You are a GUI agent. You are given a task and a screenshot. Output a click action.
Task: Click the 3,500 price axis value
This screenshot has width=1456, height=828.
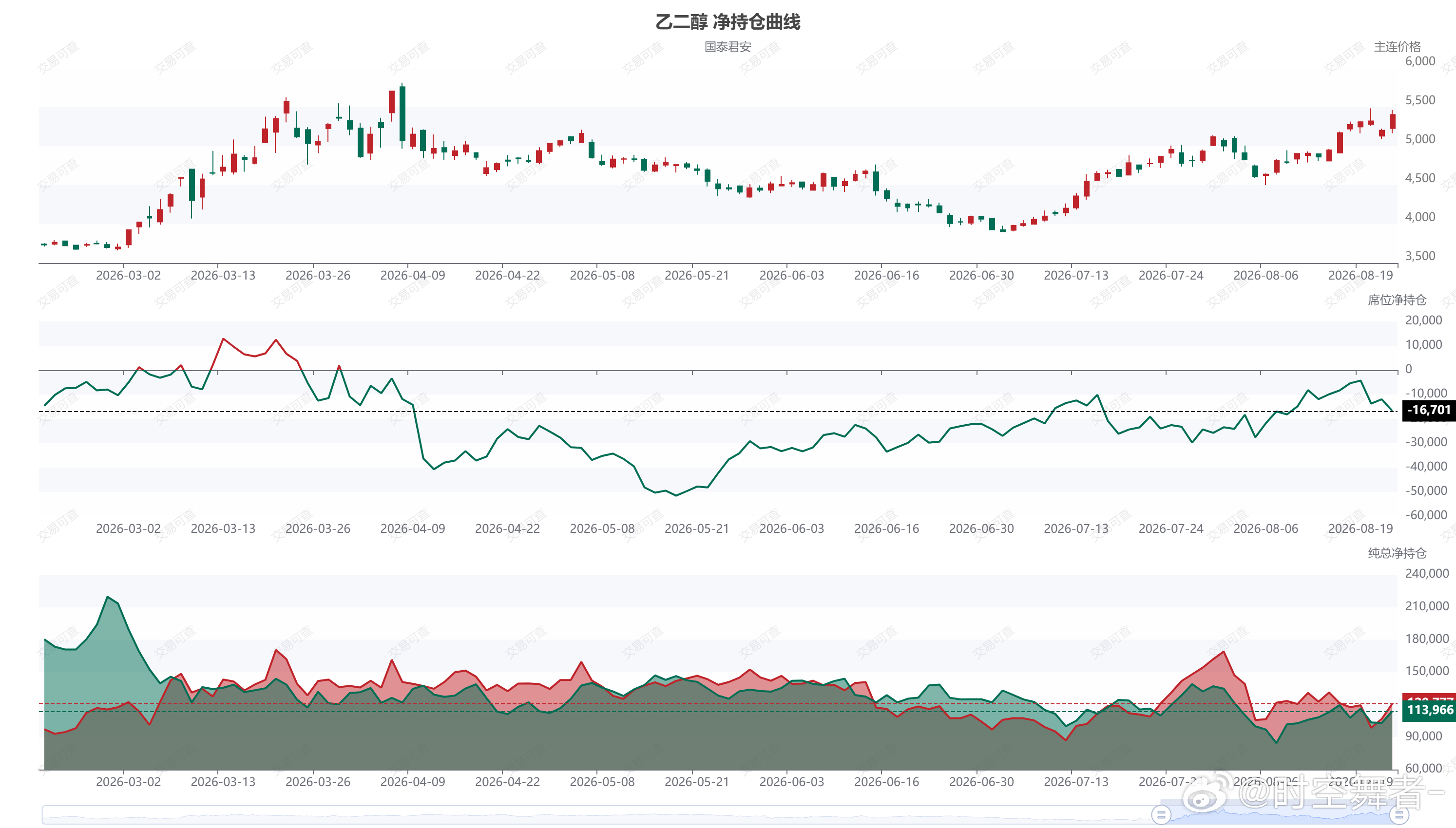pyautogui.click(x=1420, y=256)
